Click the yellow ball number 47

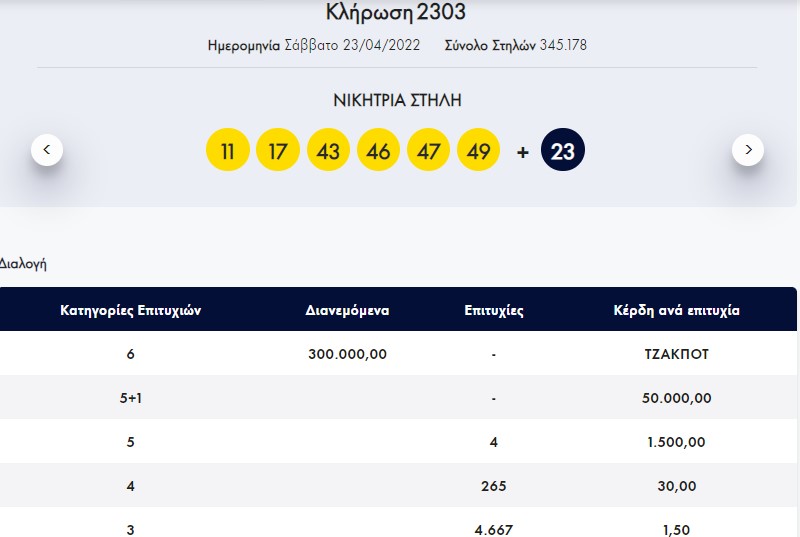[x=428, y=151]
